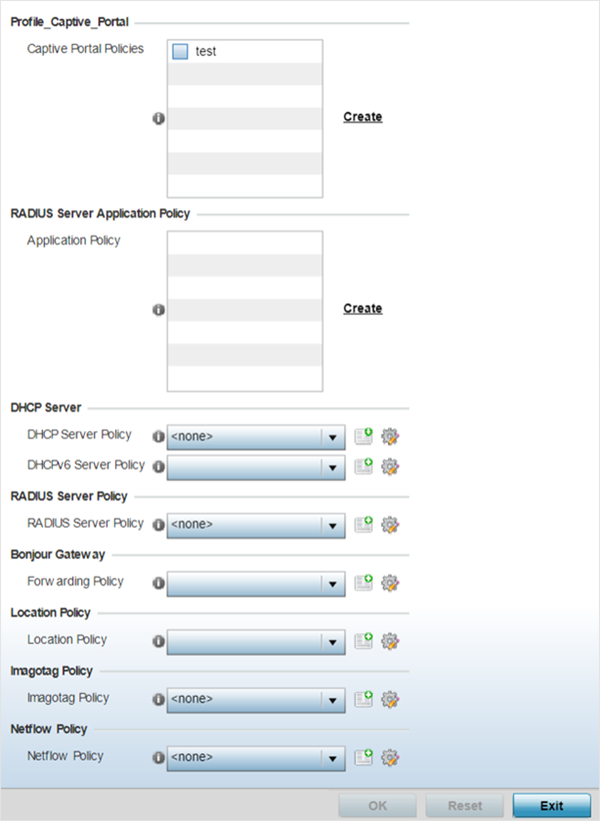The image size is (600, 821).
Task: Create new Imagotag Policy via add icon
Action: tap(363, 699)
